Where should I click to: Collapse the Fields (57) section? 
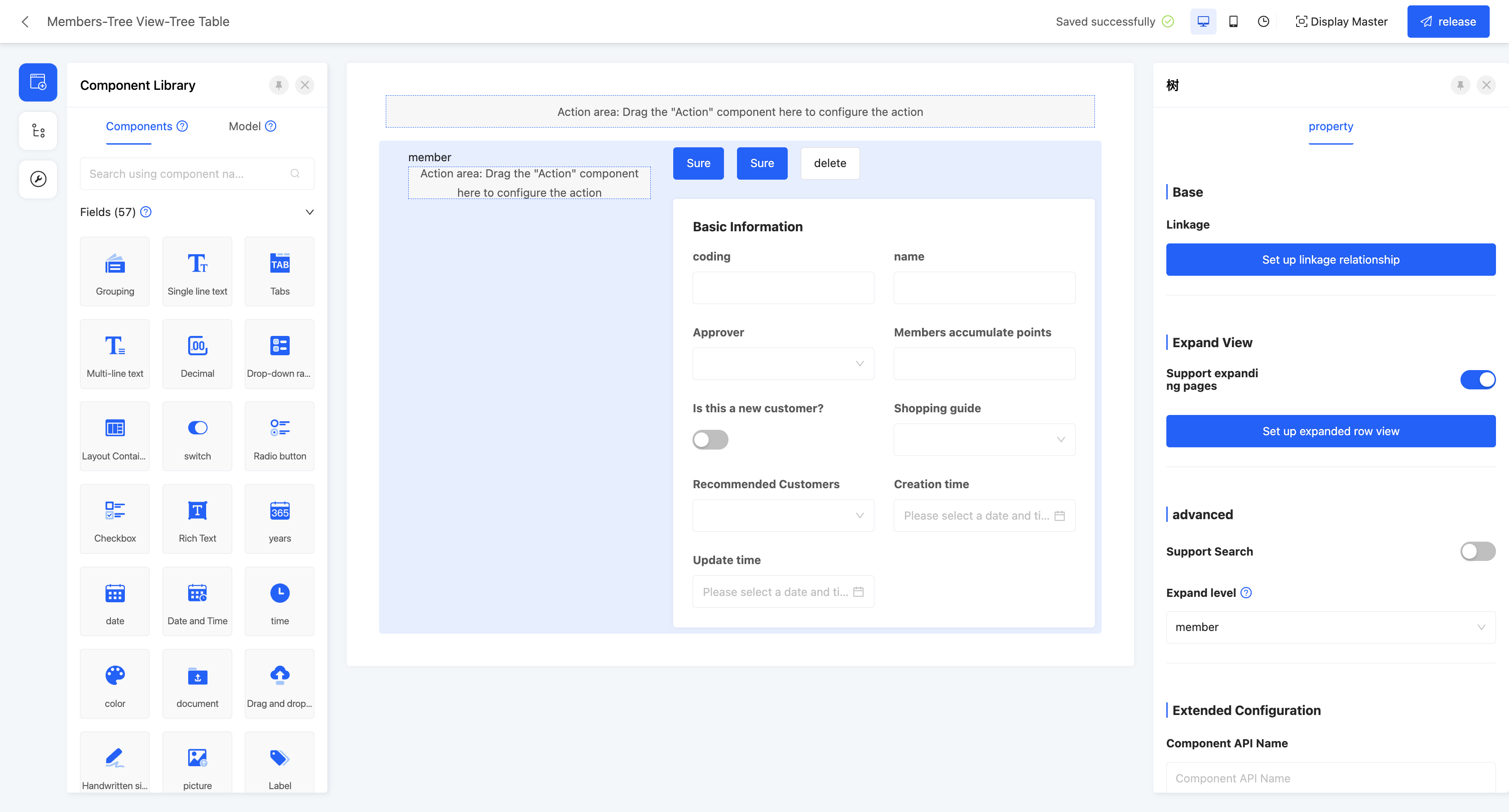(x=309, y=212)
